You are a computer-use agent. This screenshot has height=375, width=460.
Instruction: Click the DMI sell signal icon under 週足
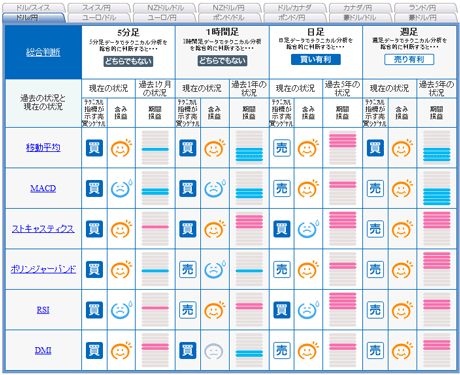coord(375,351)
